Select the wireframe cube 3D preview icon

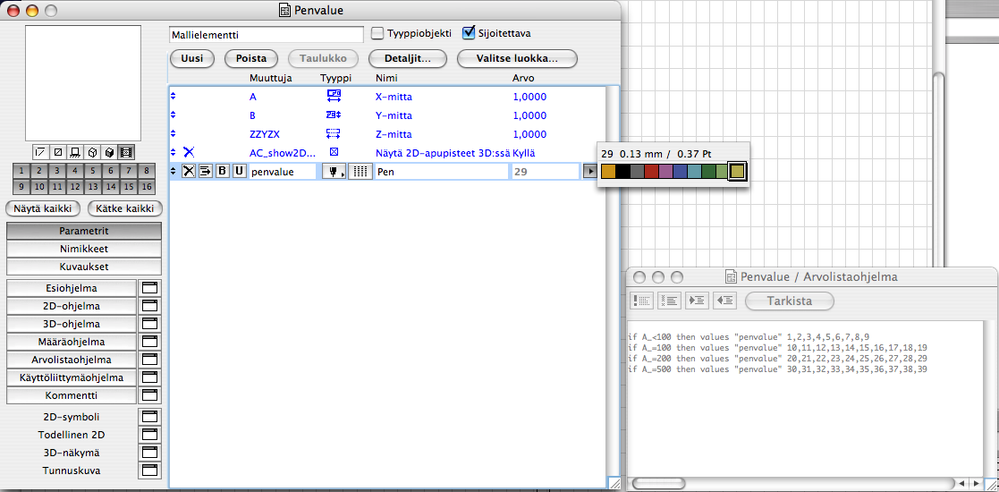pos(92,152)
